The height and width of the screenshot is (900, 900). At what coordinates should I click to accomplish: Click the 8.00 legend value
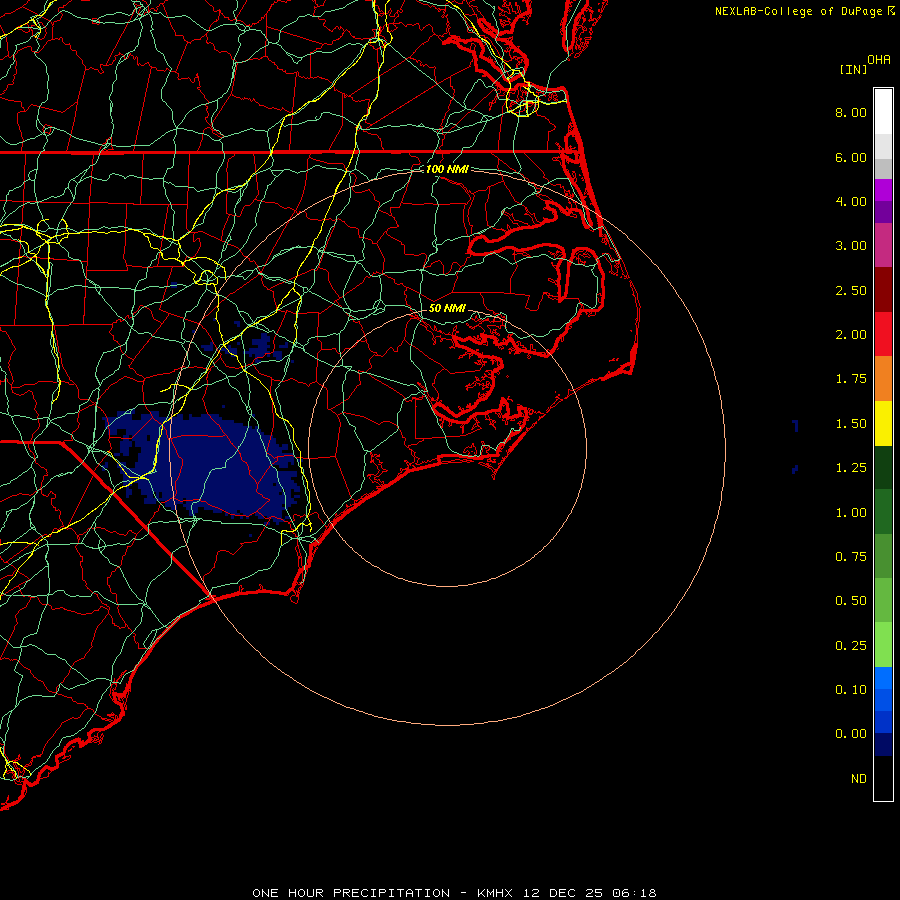tap(851, 112)
